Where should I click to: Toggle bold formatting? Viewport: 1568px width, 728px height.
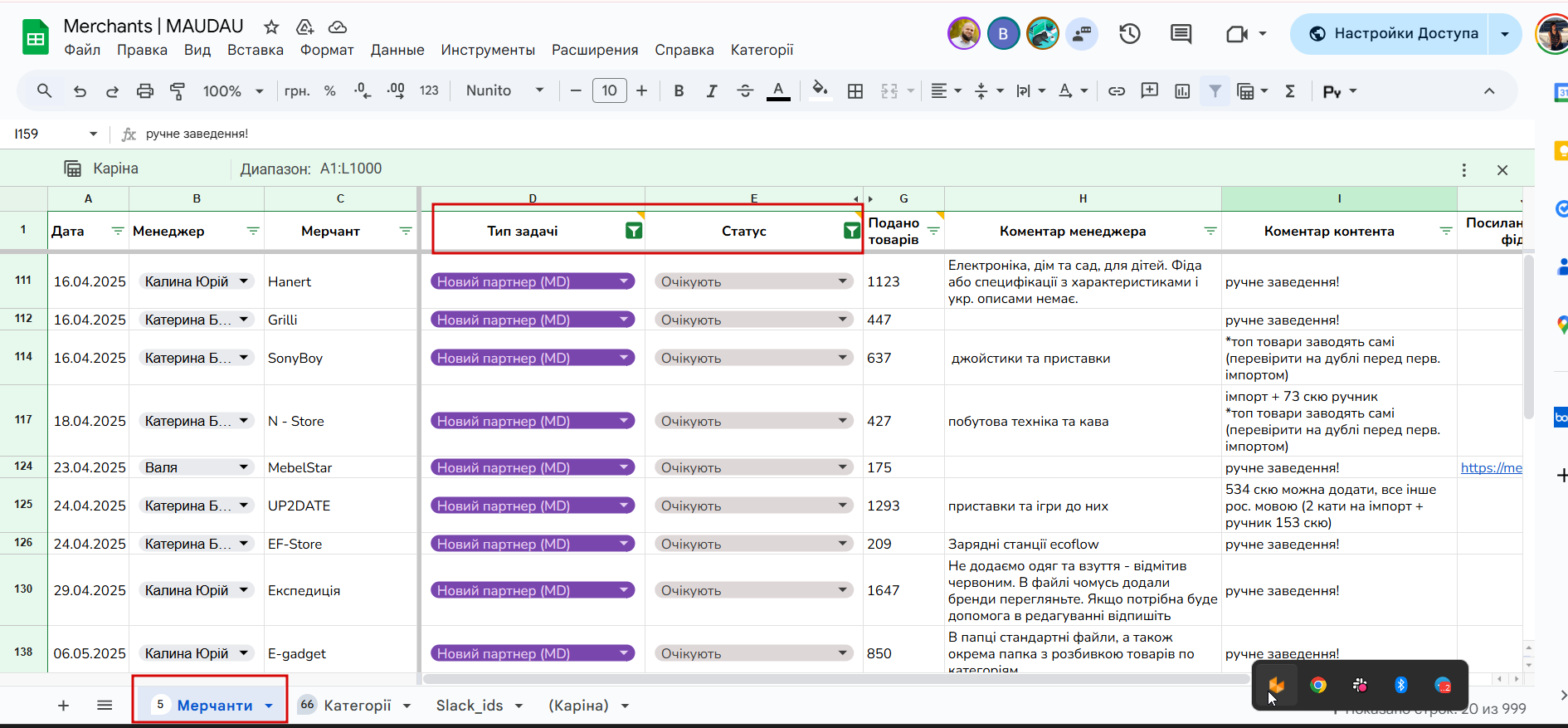(679, 91)
